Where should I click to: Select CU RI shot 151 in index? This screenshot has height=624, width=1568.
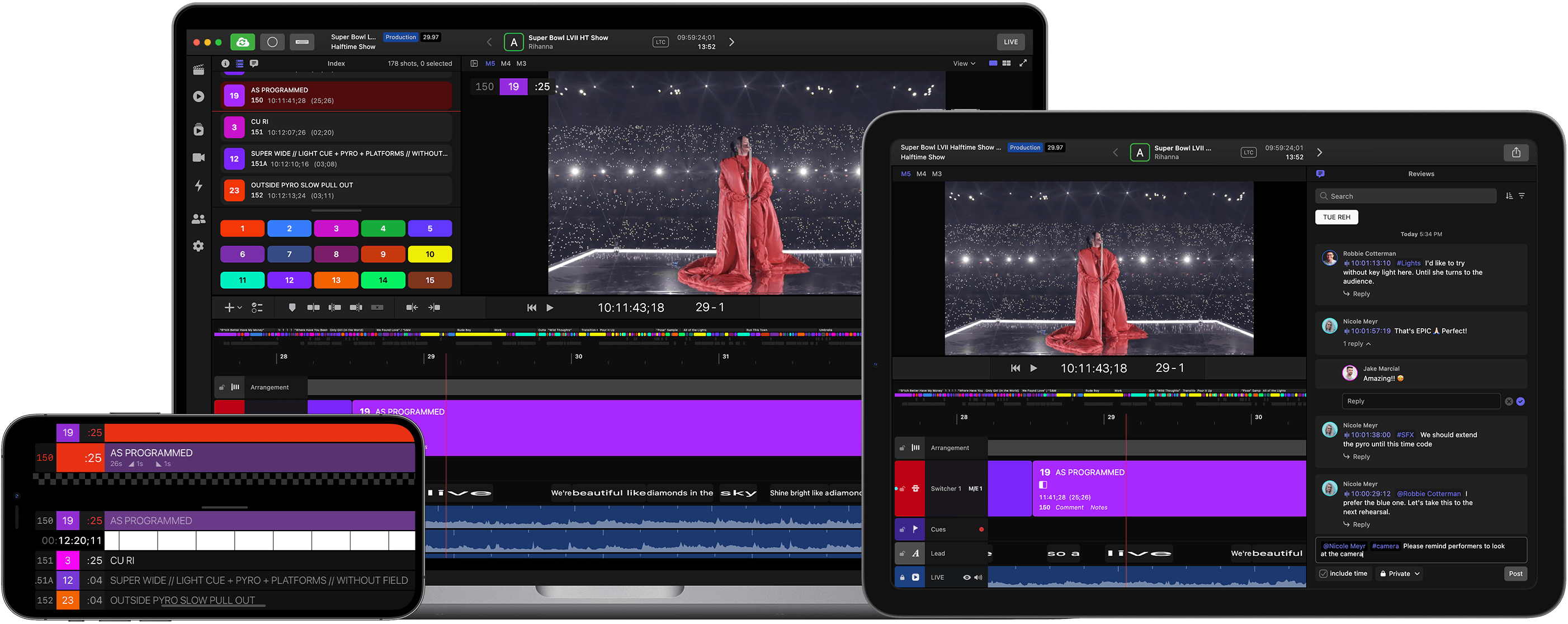[336, 126]
